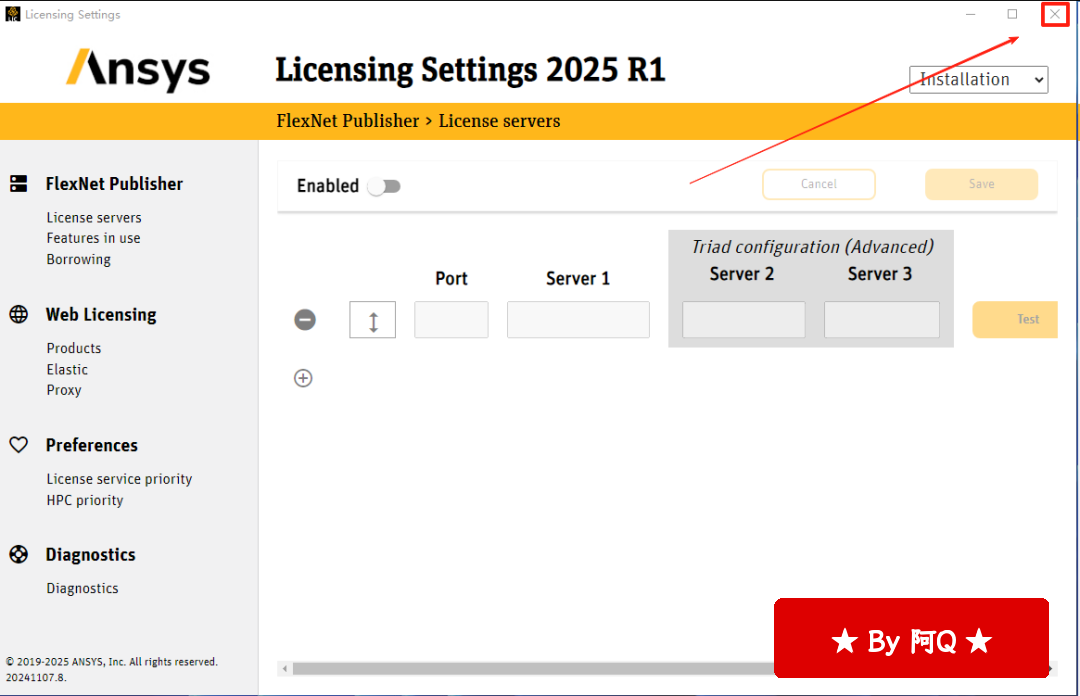
Task: Click the 'Licensing Settings 2025 R1' heading
Action: [470, 70]
